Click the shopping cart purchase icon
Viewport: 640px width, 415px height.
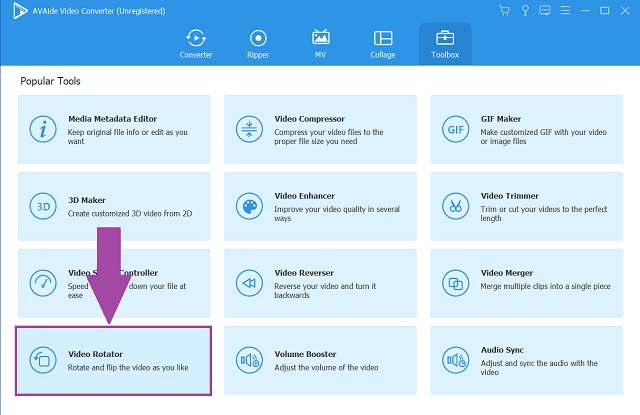[x=504, y=10]
